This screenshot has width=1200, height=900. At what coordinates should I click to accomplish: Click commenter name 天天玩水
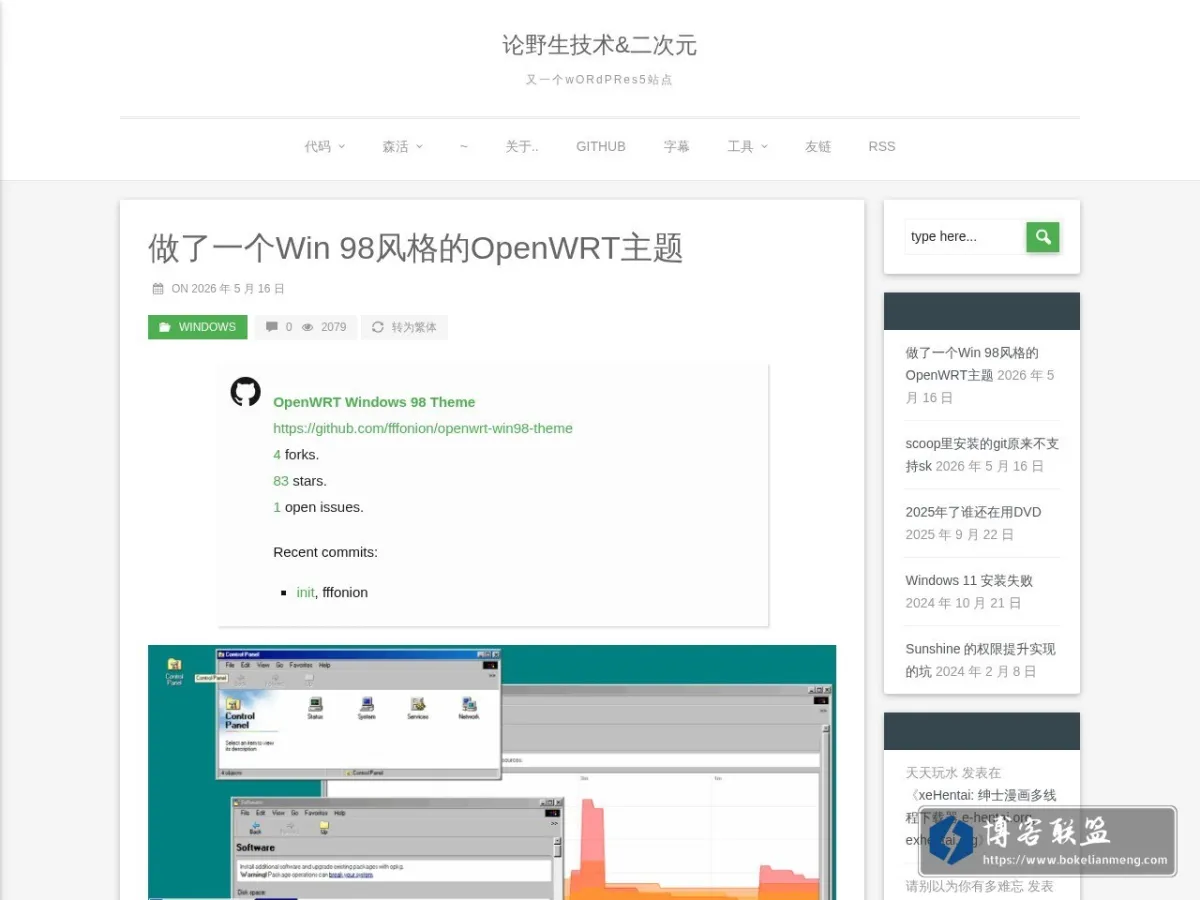pos(931,772)
